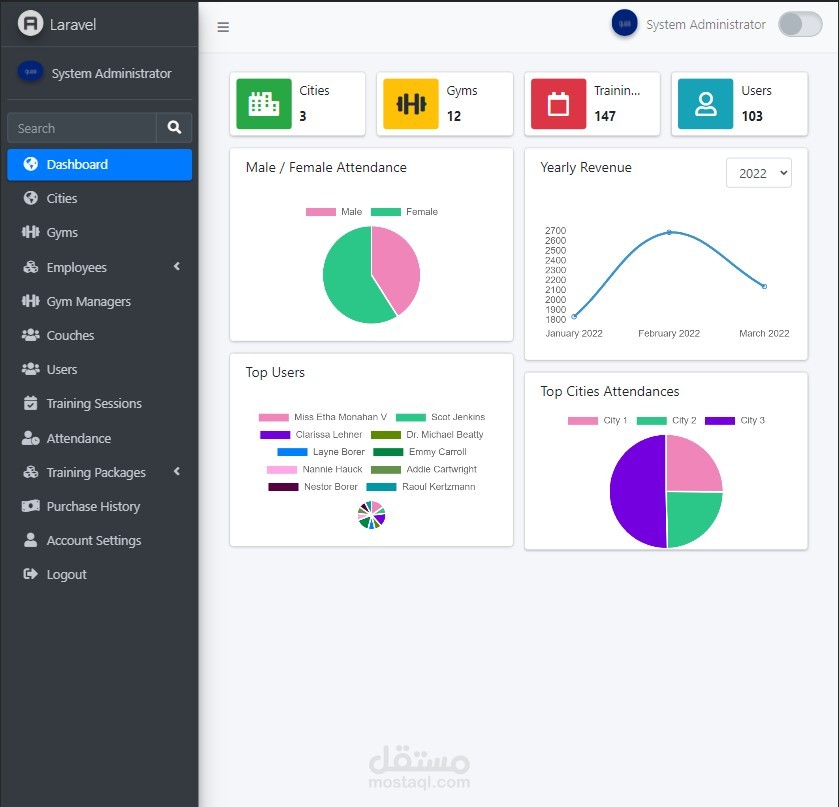Click the Laravel logo icon

[x=30, y=24]
